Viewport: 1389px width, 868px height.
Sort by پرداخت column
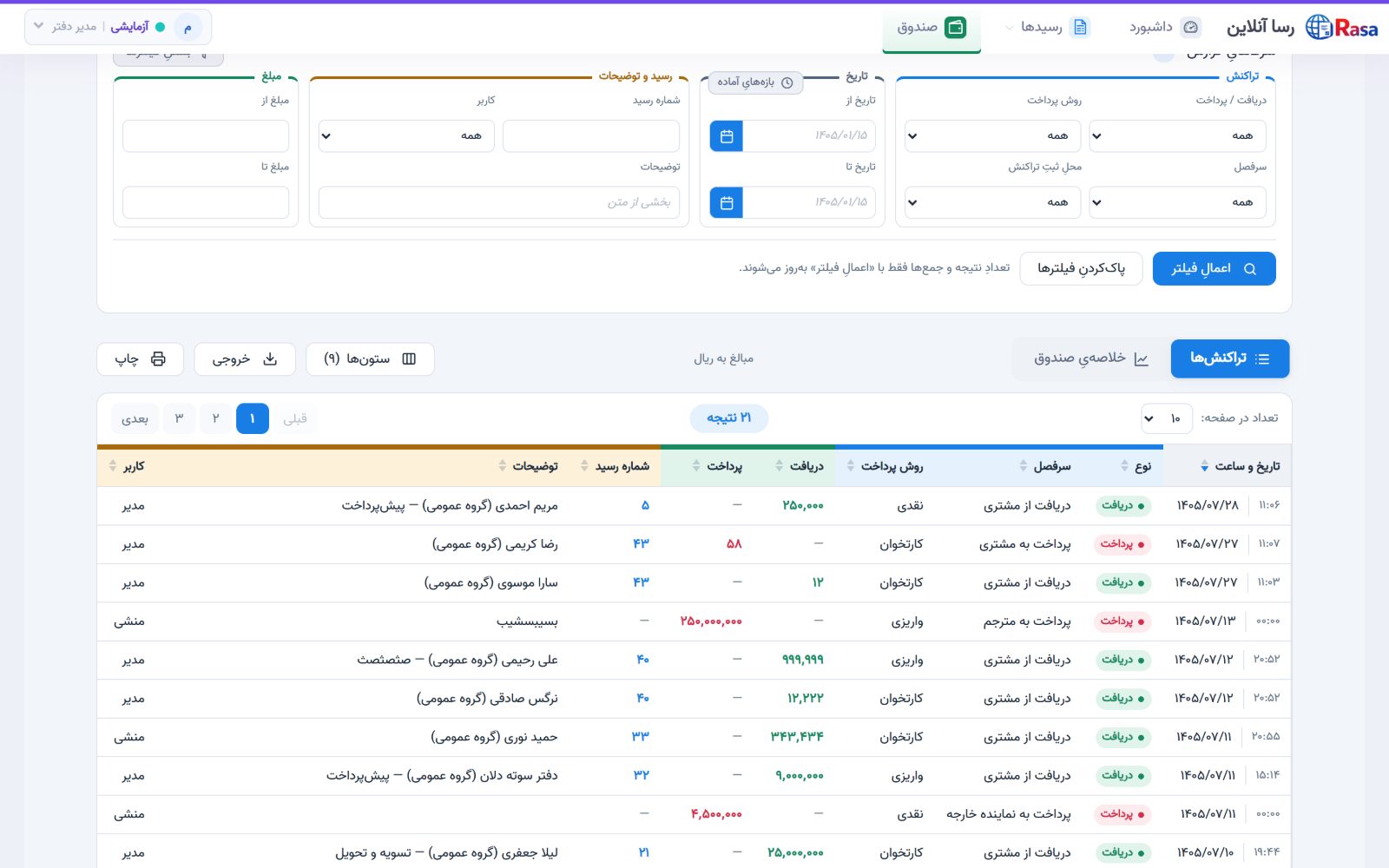(x=717, y=467)
